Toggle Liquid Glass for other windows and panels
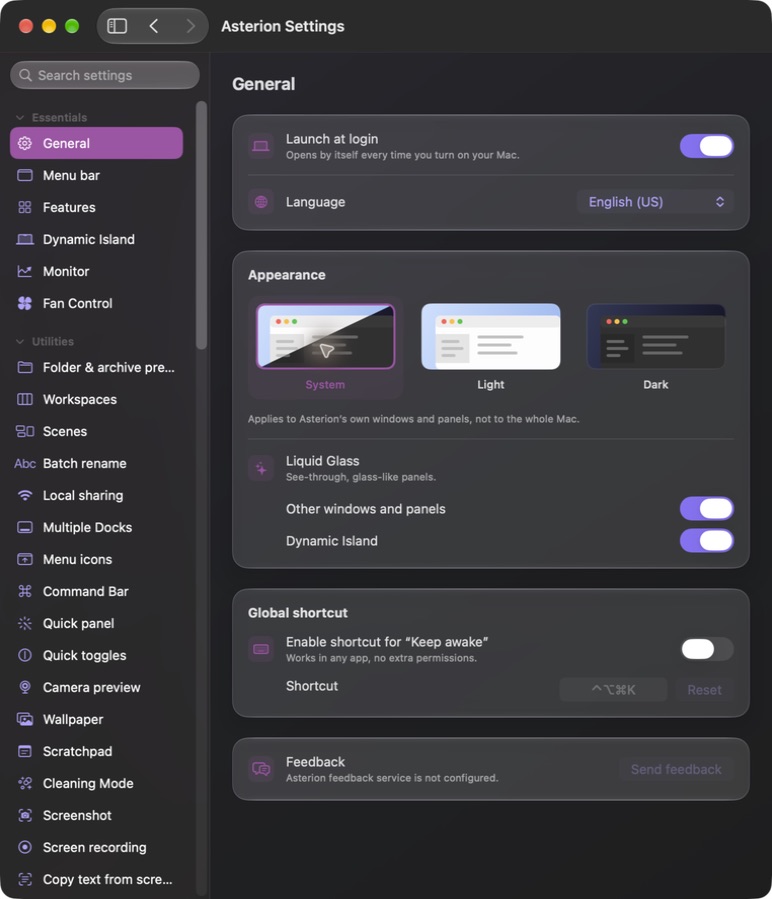Screen dimensions: 772x899 pos(707,509)
